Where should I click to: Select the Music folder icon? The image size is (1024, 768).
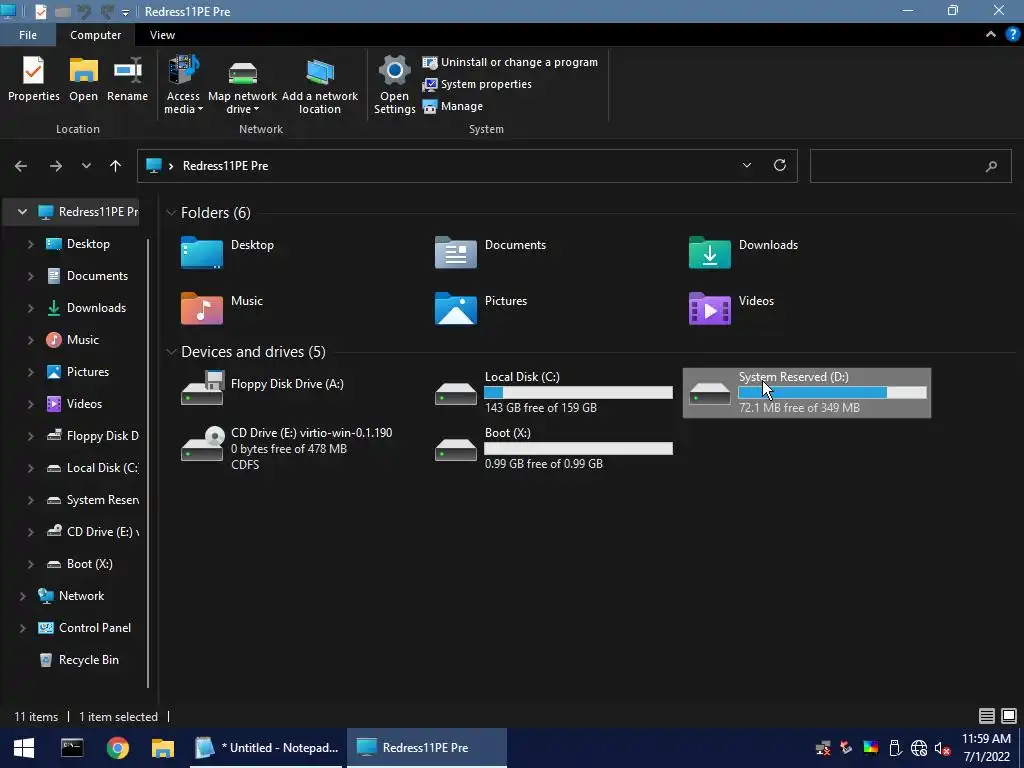202,308
